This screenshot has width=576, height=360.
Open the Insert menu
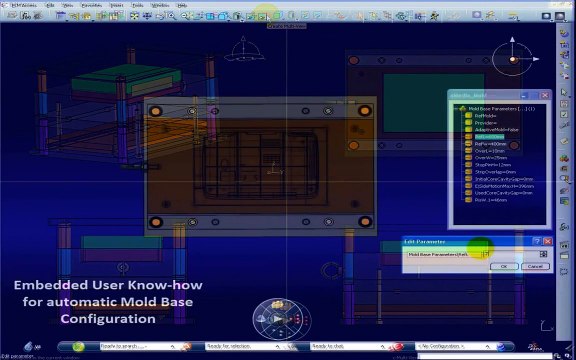point(116,6)
